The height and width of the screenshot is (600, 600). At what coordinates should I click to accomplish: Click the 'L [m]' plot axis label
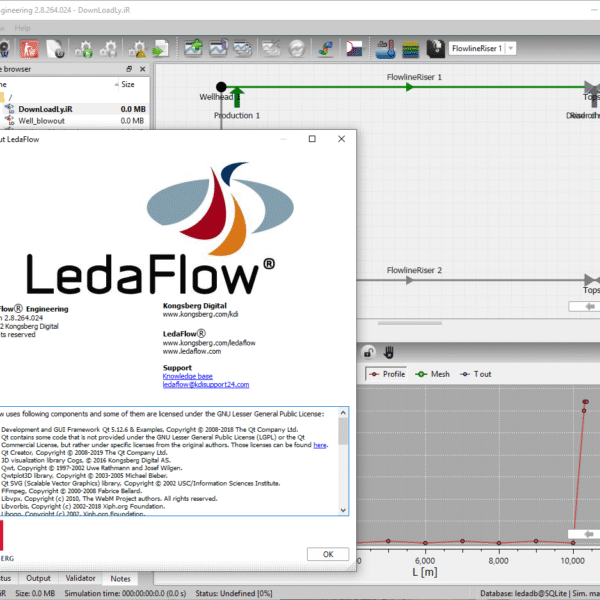click(425, 572)
